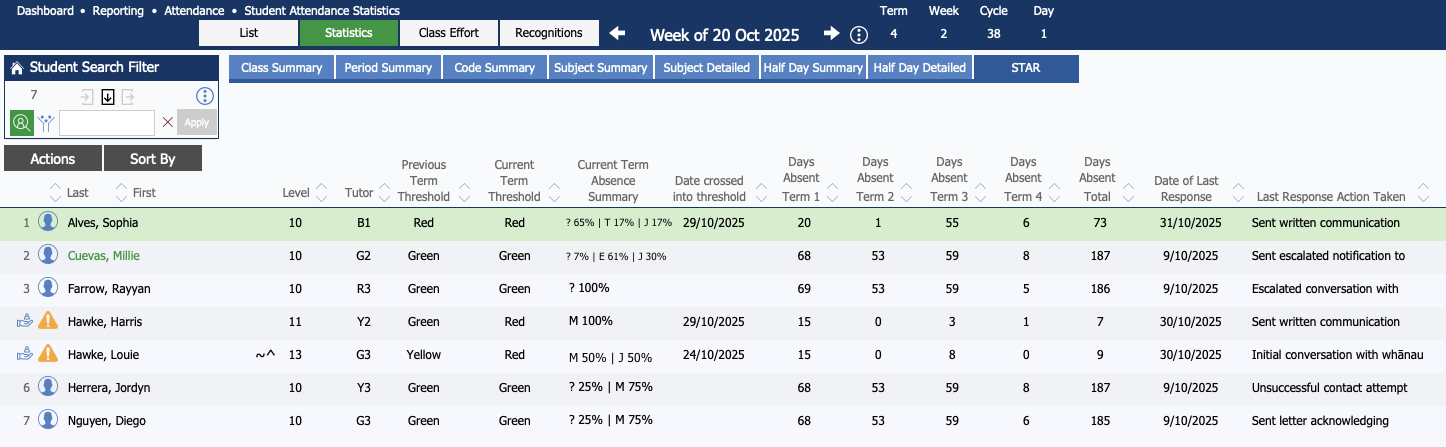Open the Sort By dropdown
1446x447 pixels.
click(152, 158)
